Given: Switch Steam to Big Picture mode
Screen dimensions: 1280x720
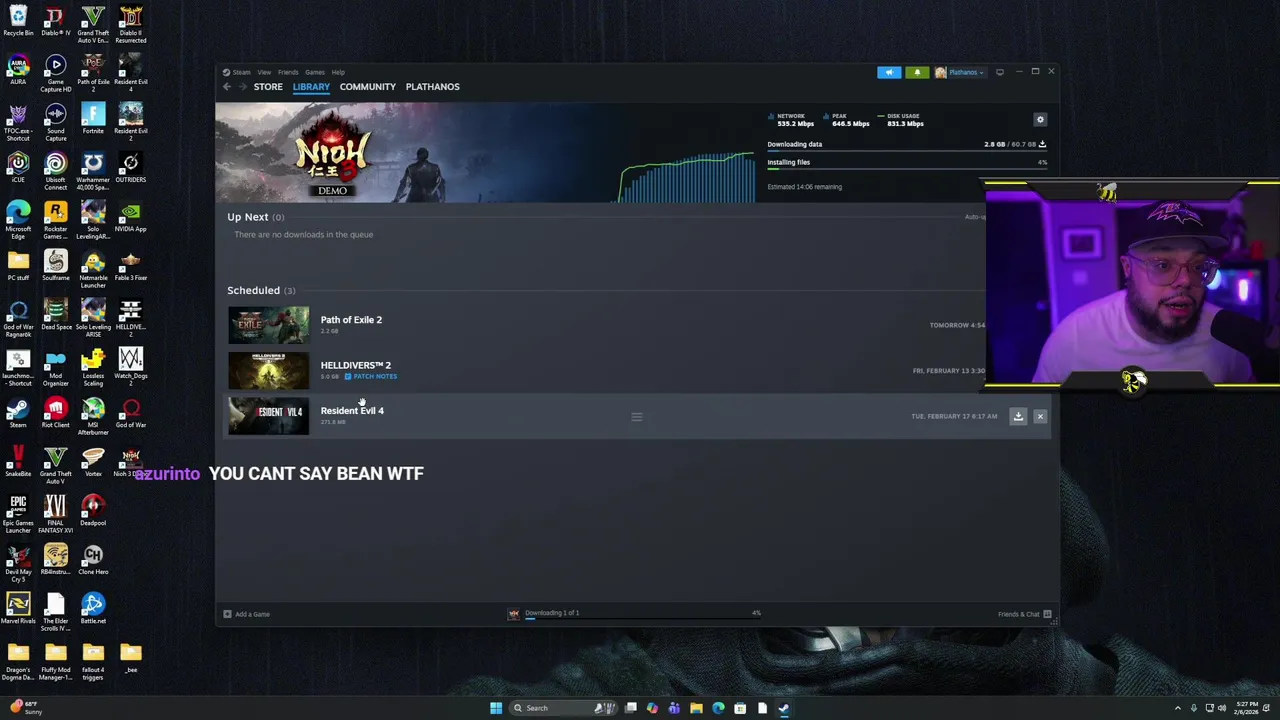Looking at the screenshot, I should (x=999, y=72).
